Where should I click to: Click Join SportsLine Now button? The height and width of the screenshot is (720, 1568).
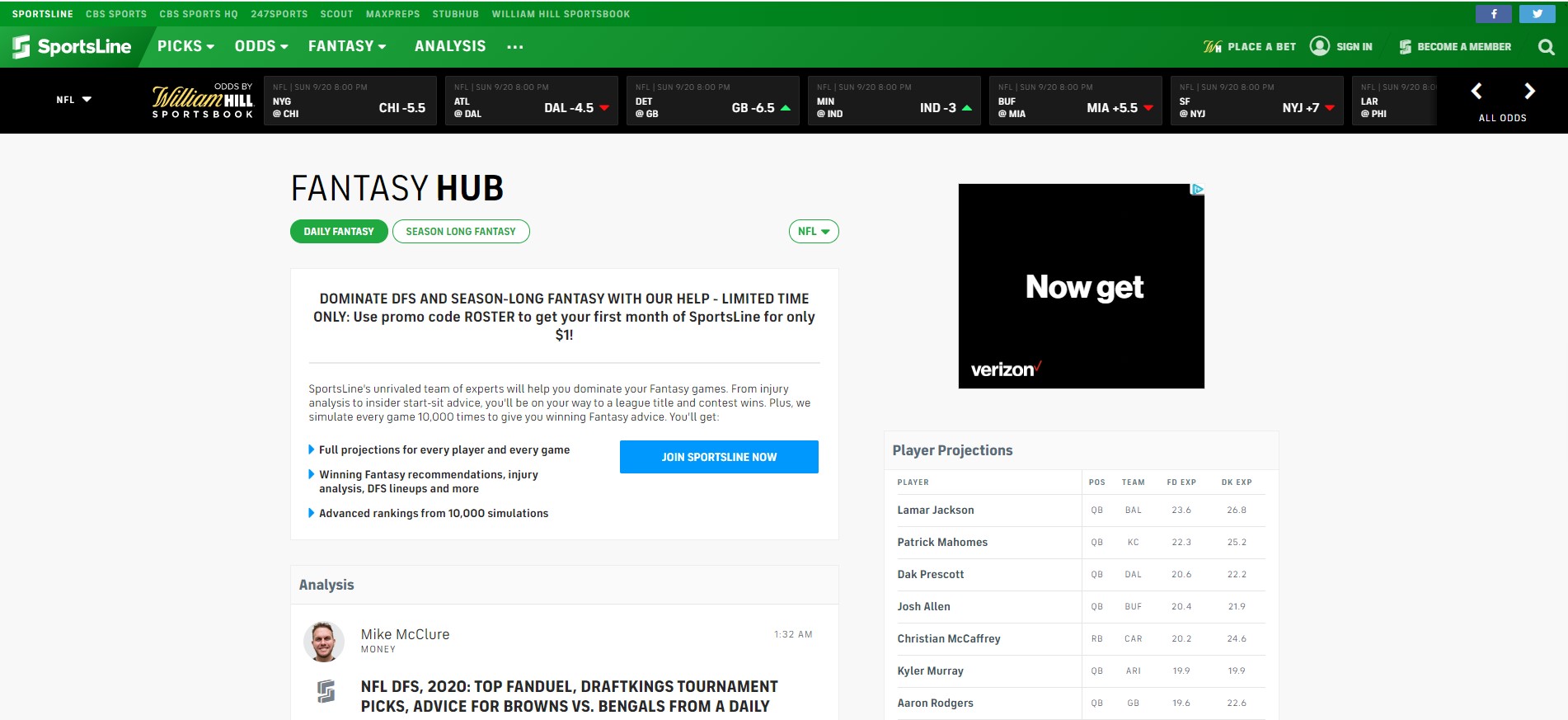pos(719,457)
